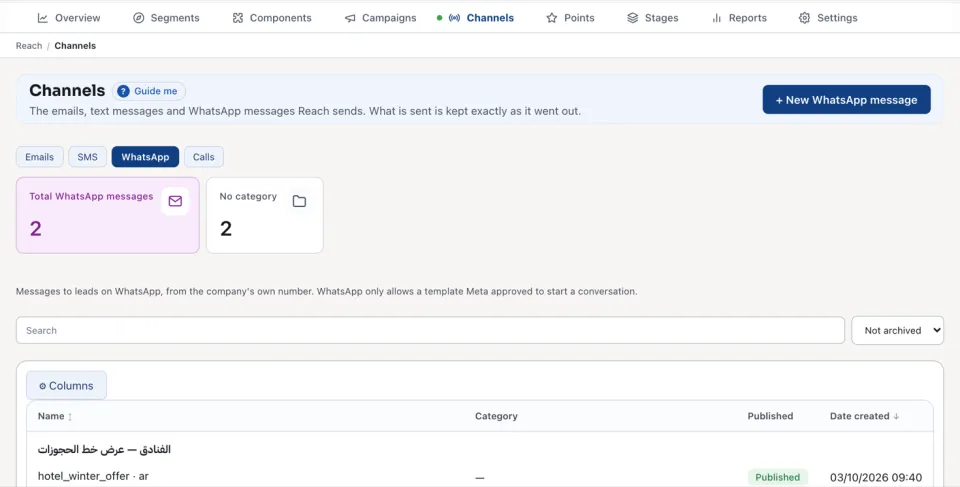This screenshot has width=960, height=487.
Task: Click the Segments compass icon
Action: 139,18
